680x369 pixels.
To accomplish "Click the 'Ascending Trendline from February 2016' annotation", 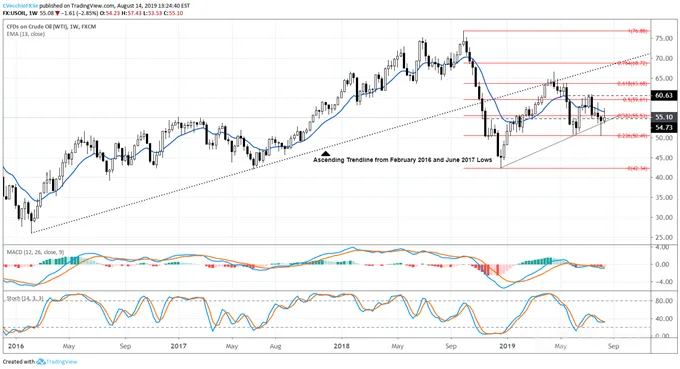I will click(x=402, y=160).
